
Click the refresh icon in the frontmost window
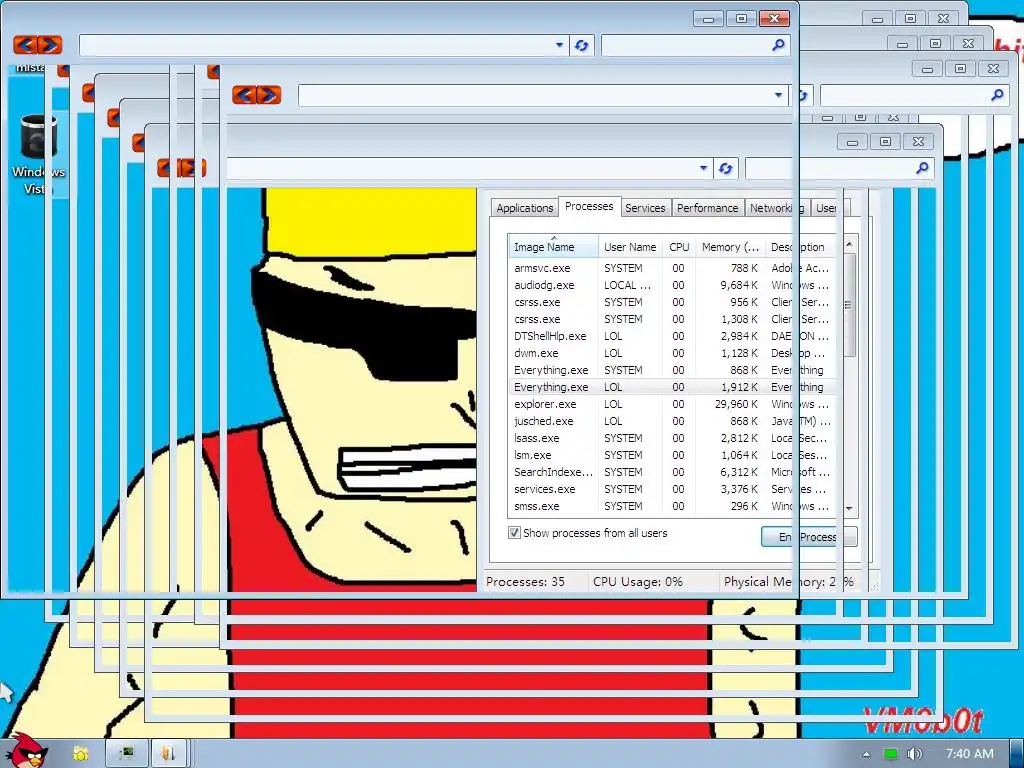point(581,45)
